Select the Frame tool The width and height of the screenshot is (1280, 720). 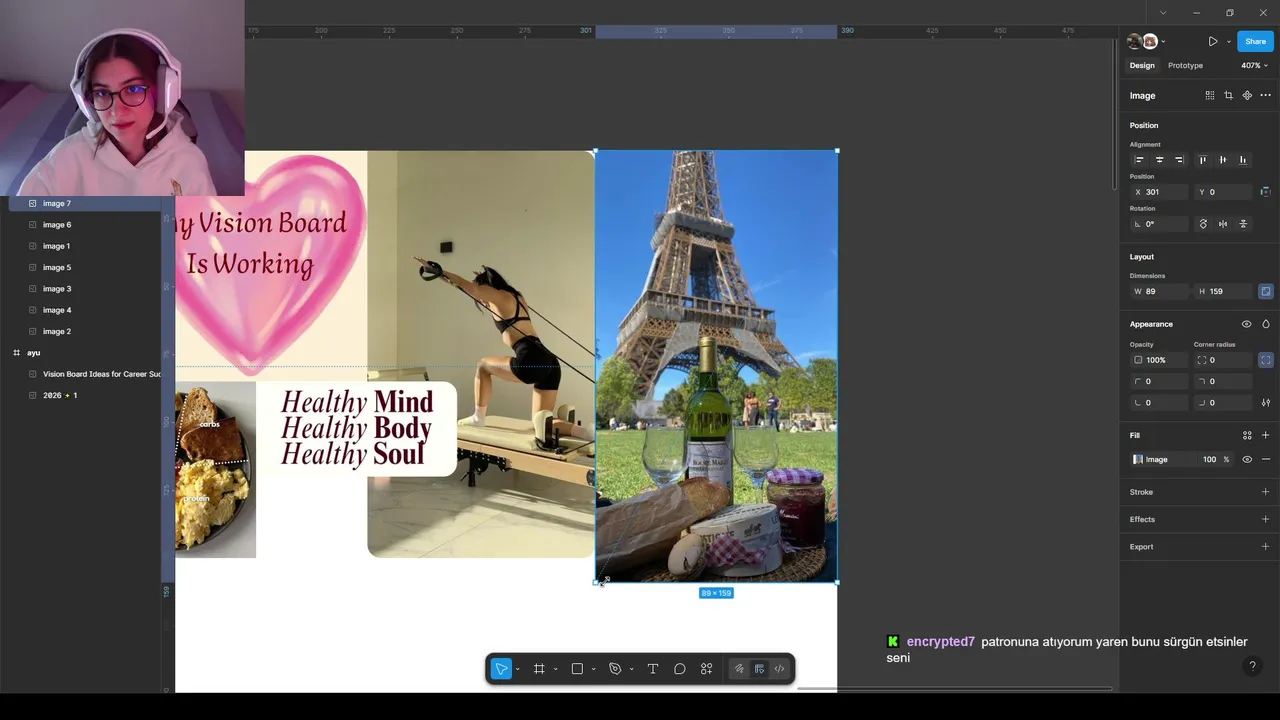click(539, 669)
